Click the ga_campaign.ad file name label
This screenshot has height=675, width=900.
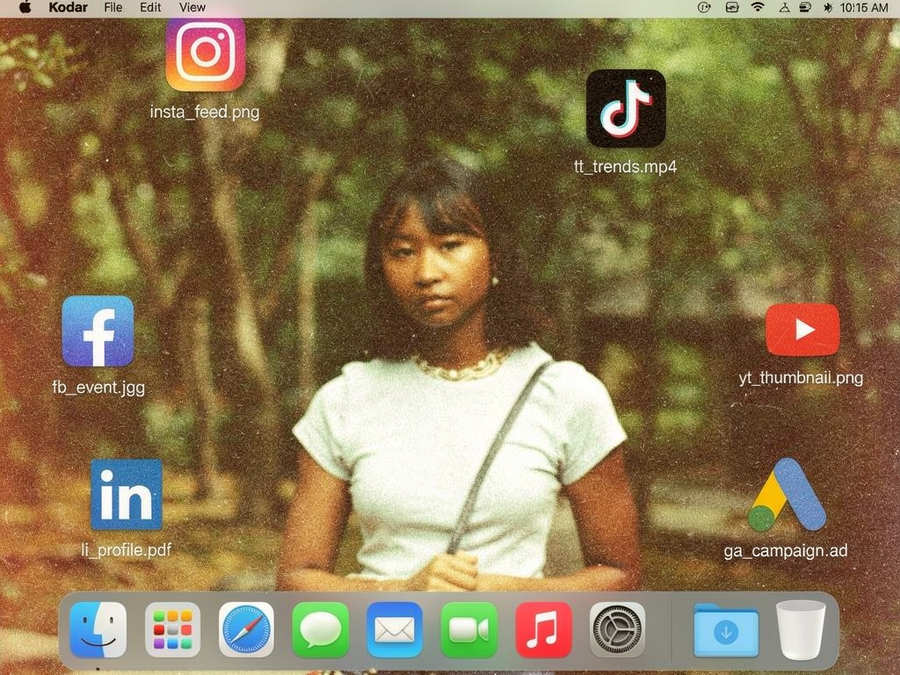click(x=786, y=551)
